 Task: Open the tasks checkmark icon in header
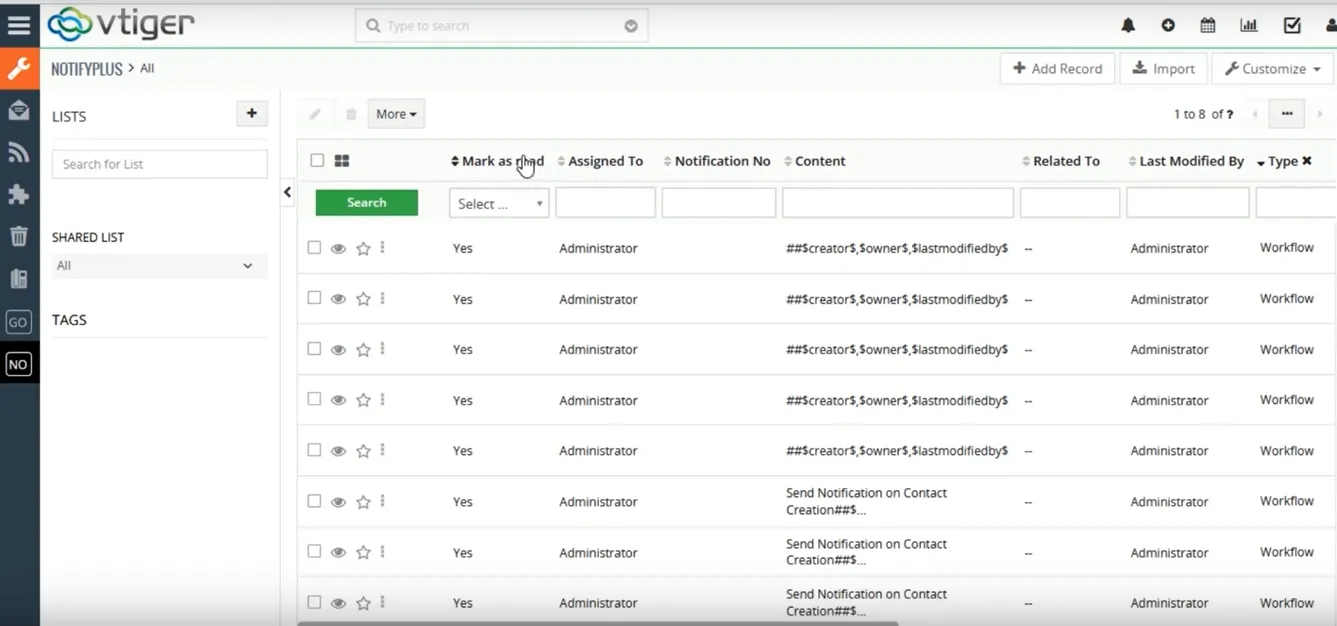pyautogui.click(x=1292, y=26)
